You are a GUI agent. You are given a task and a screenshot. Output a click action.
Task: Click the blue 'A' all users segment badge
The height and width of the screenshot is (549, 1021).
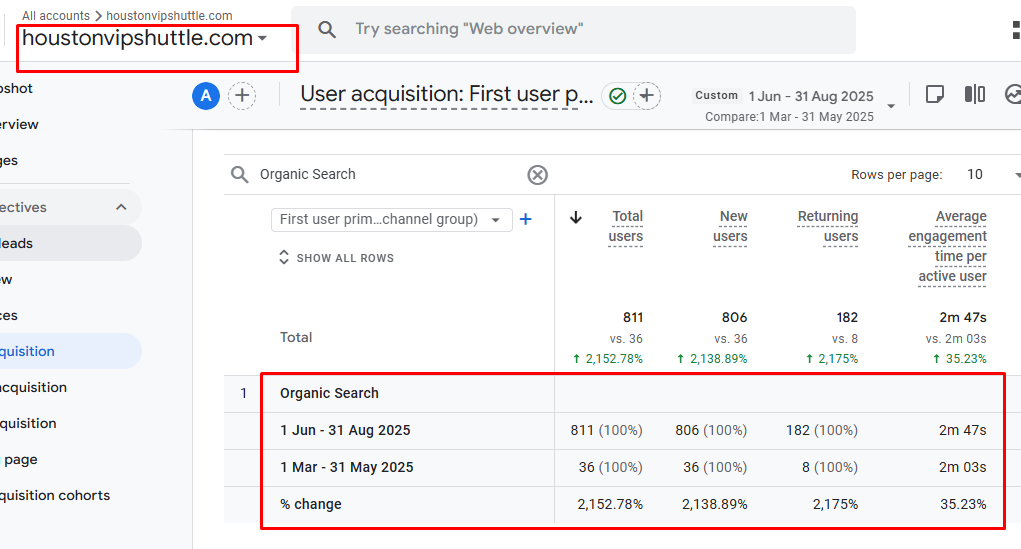(x=206, y=96)
